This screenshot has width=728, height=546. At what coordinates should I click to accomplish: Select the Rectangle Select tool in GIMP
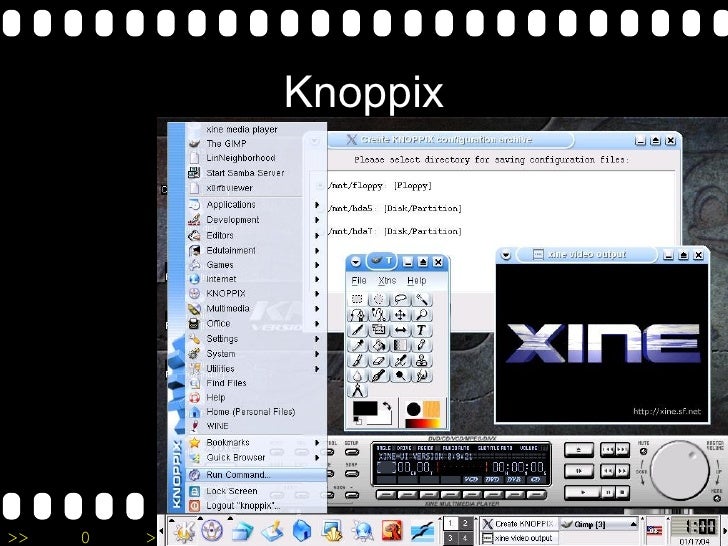pyautogui.click(x=357, y=299)
